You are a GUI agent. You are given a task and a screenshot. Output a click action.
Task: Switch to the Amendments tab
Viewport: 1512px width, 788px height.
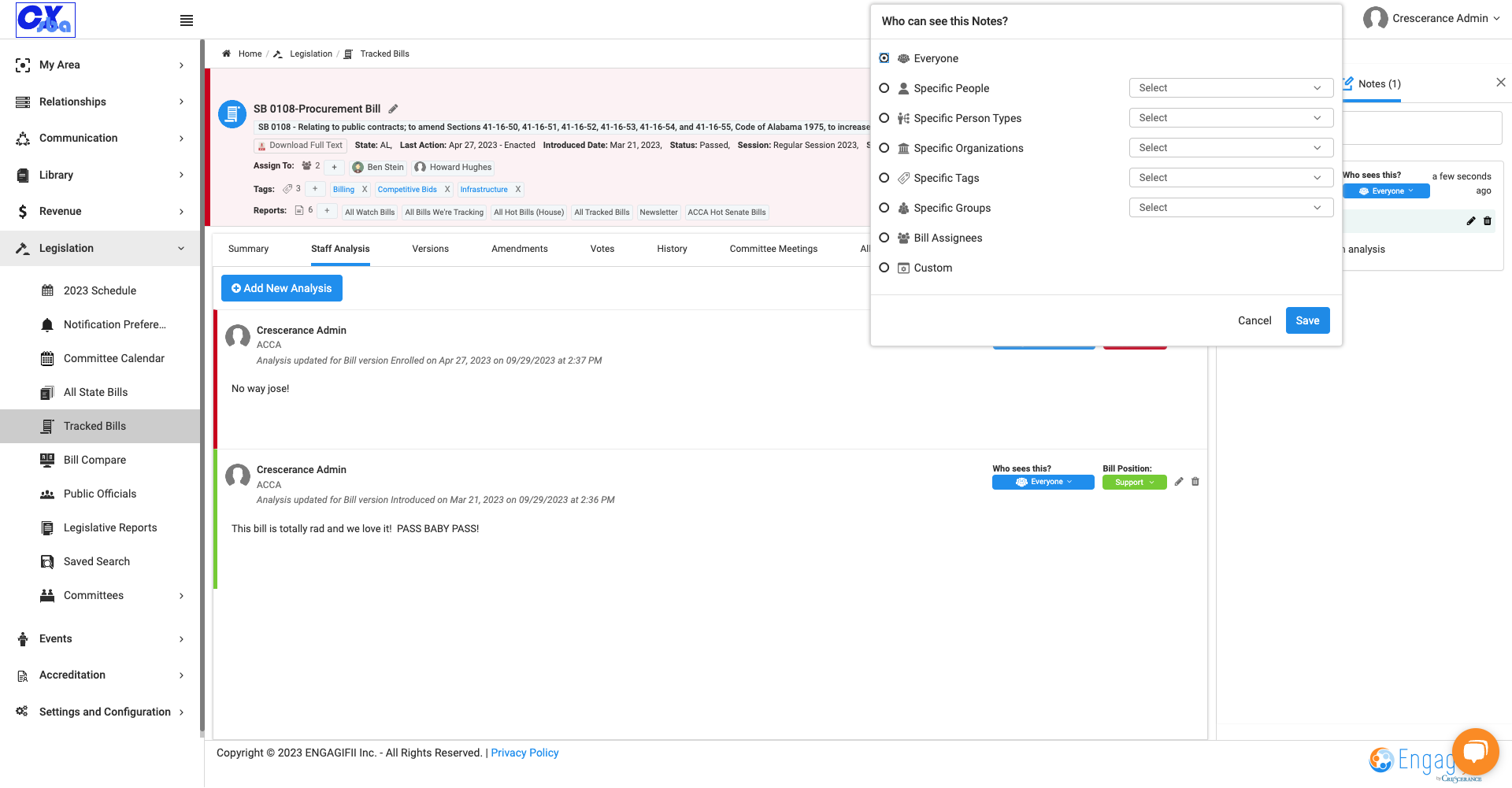pyautogui.click(x=520, y=249)
